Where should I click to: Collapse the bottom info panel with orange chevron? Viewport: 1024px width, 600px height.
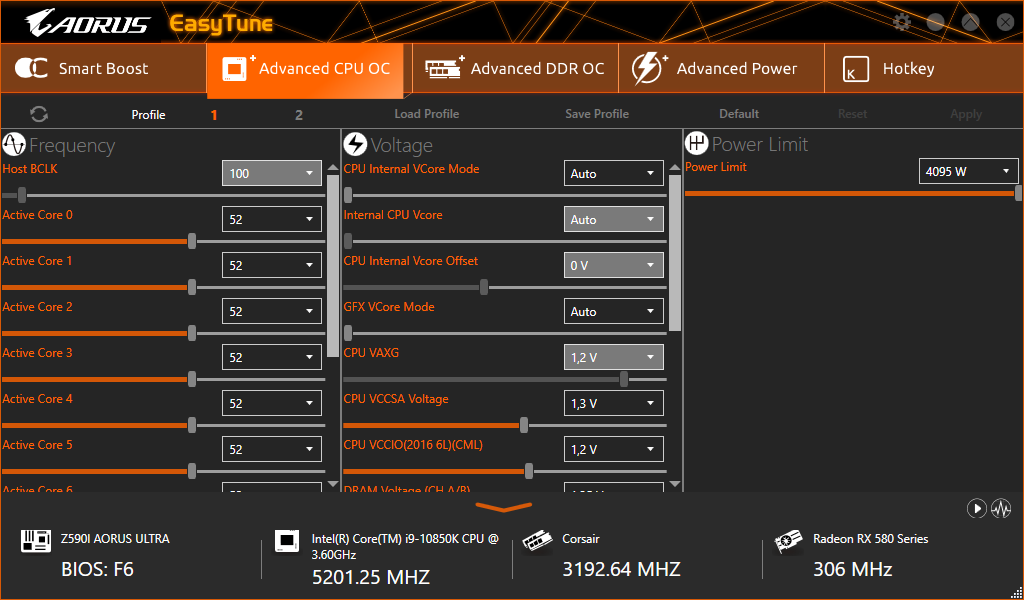[x=504, y=507]
